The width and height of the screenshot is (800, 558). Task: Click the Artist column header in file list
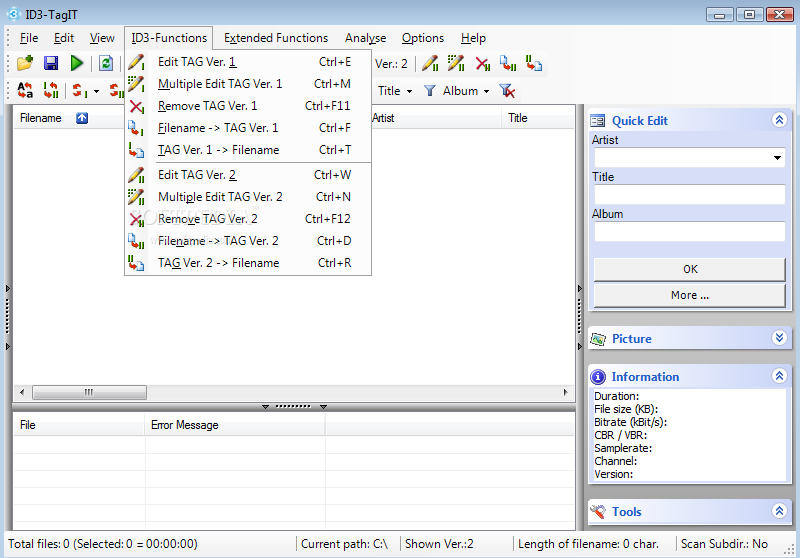pyautogui.click(x=383, y=118)
